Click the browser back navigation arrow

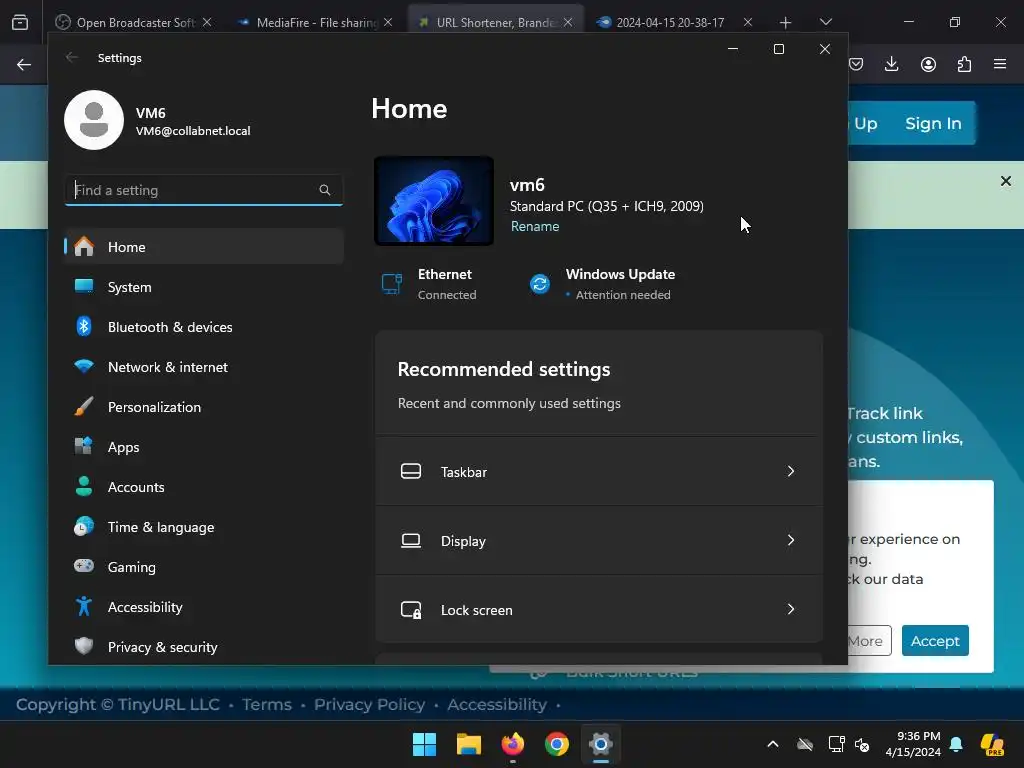(x=24, y=64)
